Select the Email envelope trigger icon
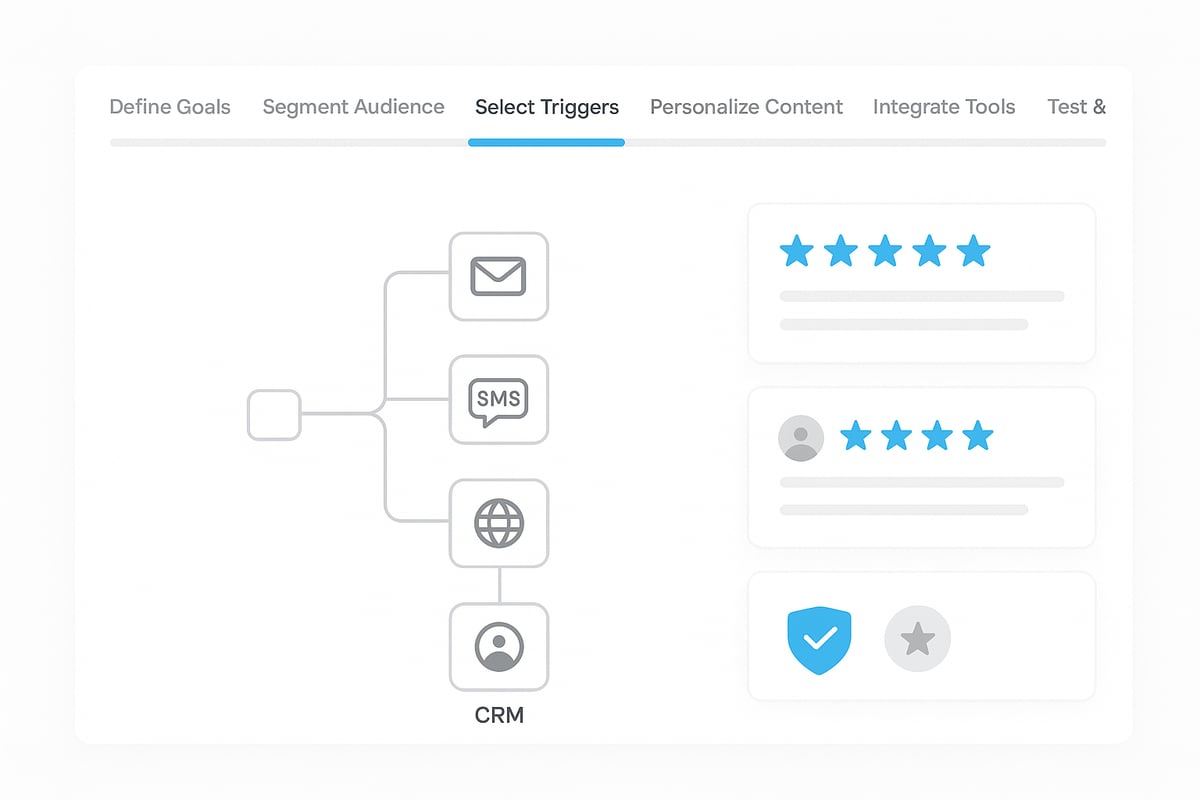Viewport: 1200px width, 800px height. 499,277
